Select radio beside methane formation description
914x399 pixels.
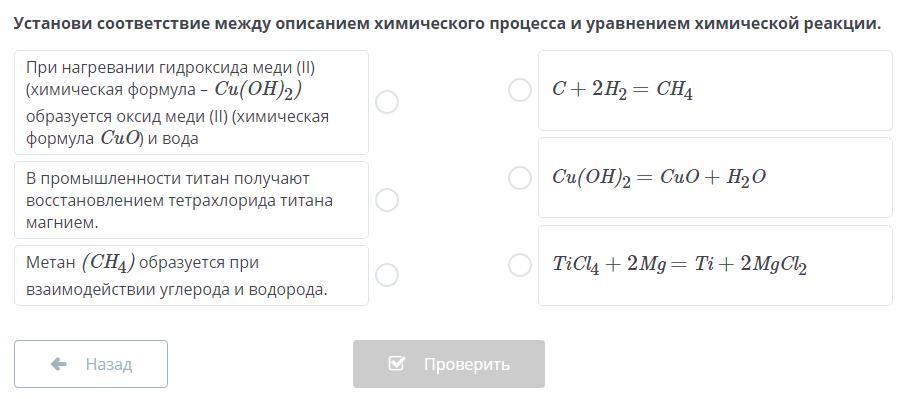tap(387, 275)
